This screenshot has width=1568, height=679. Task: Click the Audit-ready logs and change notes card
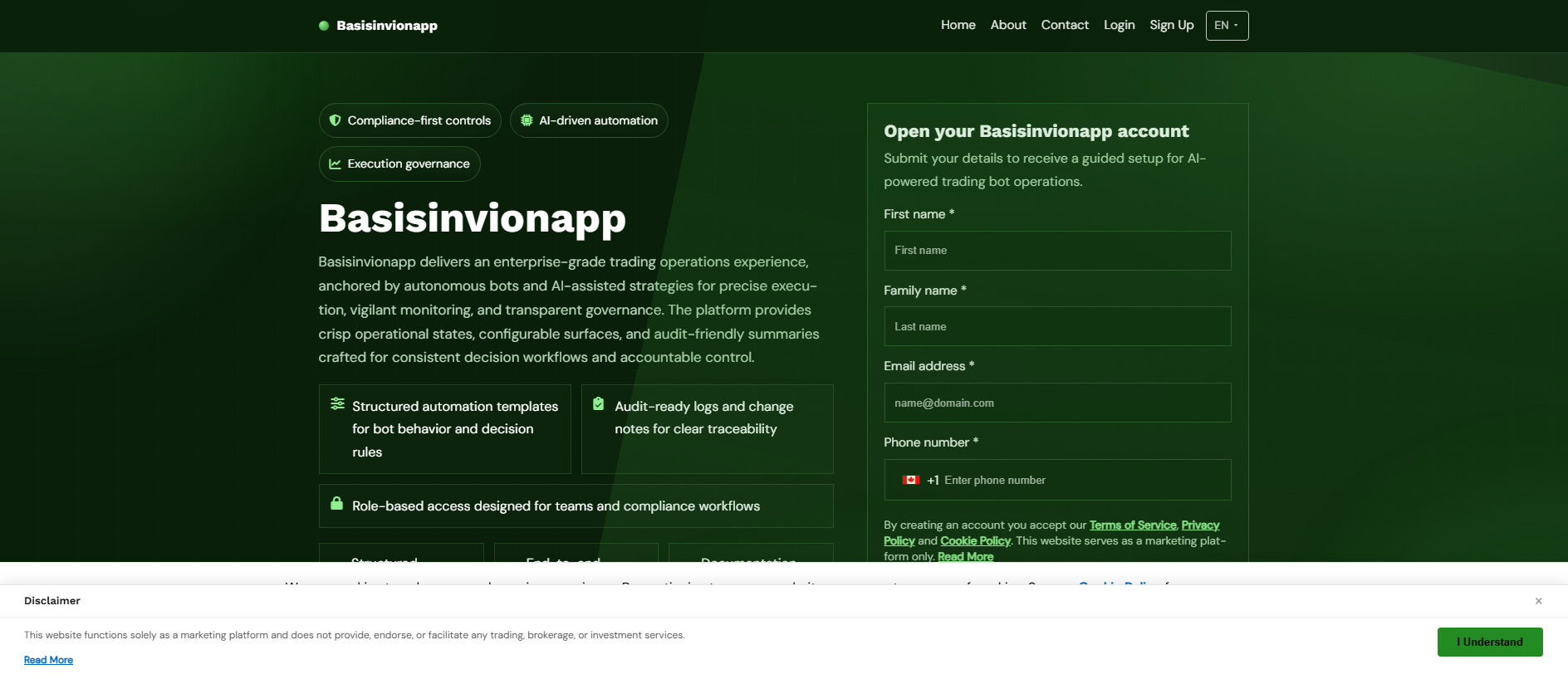point(708,429)
